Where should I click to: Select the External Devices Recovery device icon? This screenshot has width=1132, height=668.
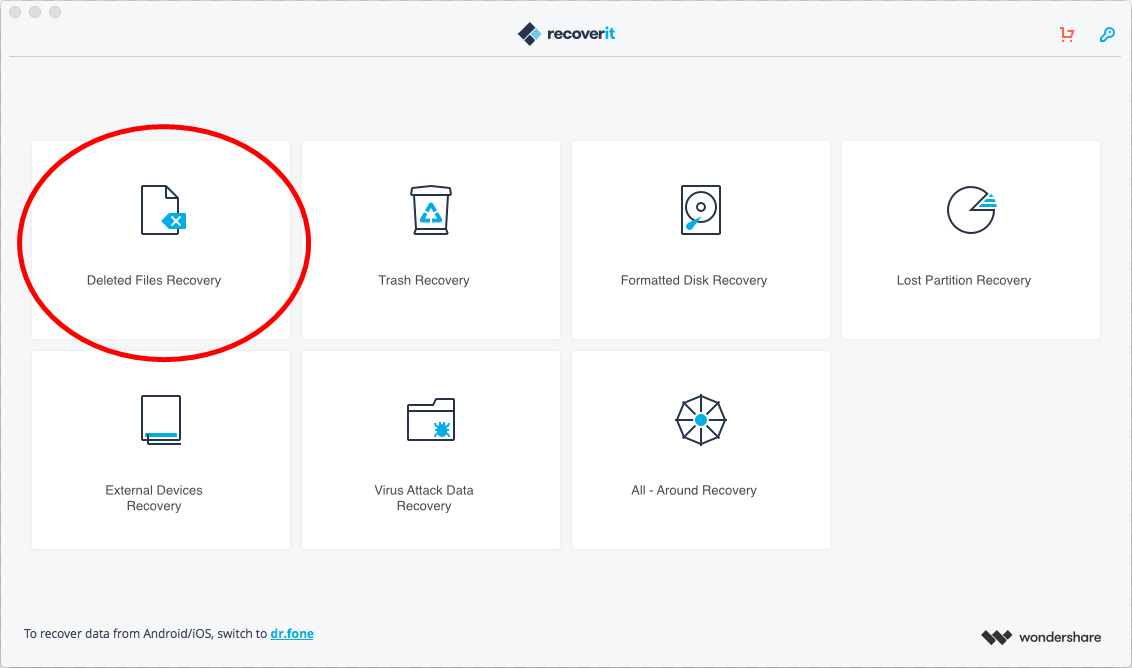161,420
